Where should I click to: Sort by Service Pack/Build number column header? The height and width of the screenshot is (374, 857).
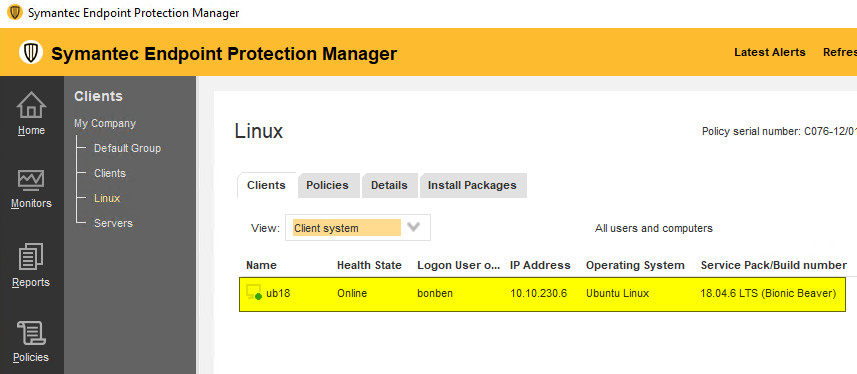tap(774, 265)
